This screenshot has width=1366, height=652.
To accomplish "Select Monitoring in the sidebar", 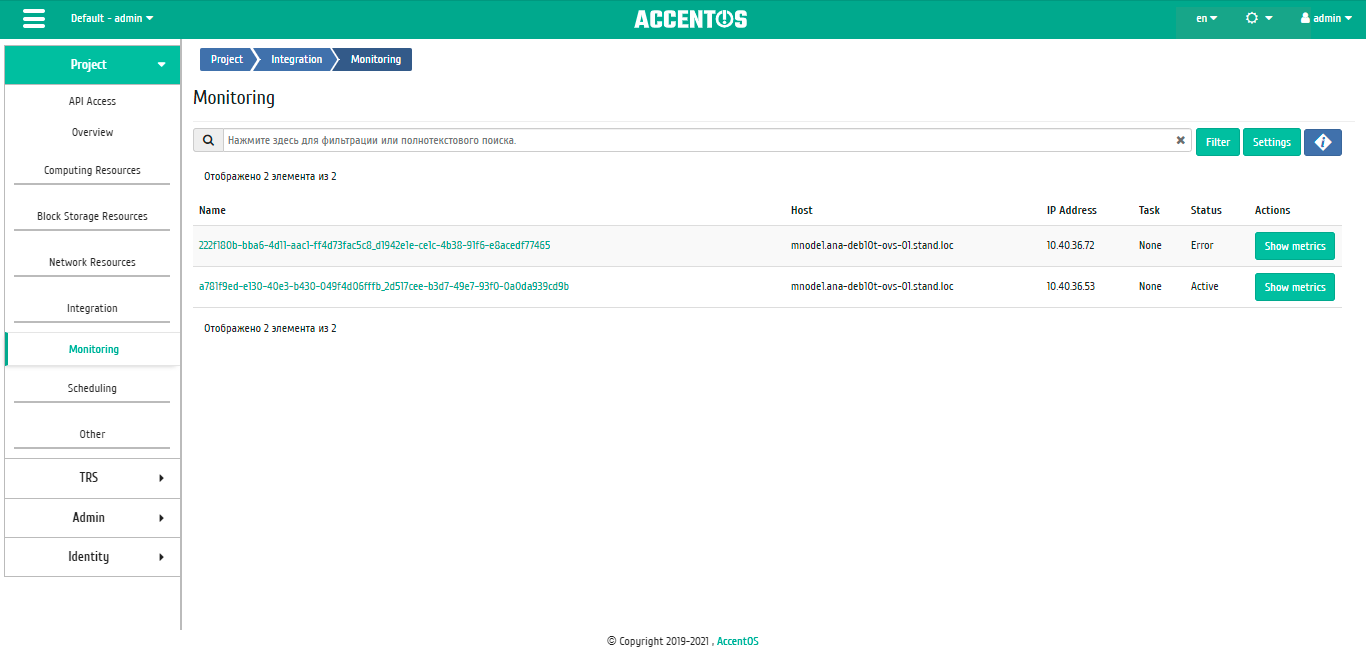I will (93, 349).
